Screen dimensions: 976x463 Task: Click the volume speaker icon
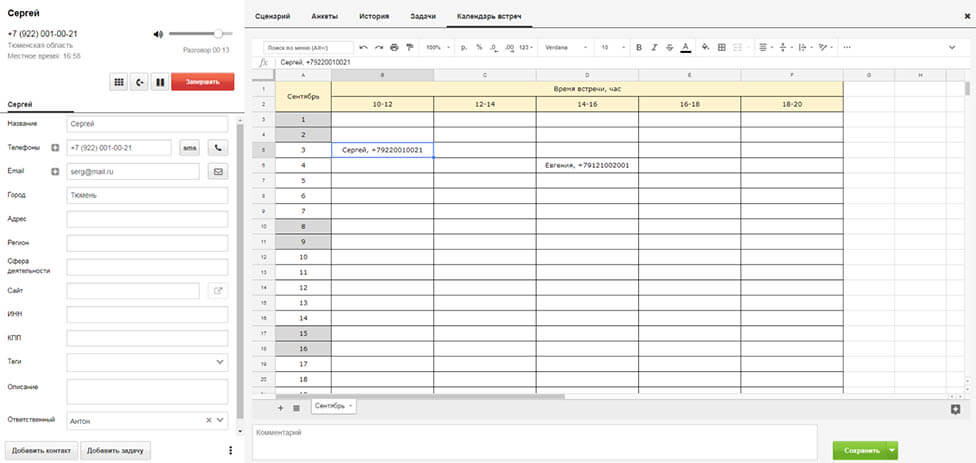click(158, 34)
